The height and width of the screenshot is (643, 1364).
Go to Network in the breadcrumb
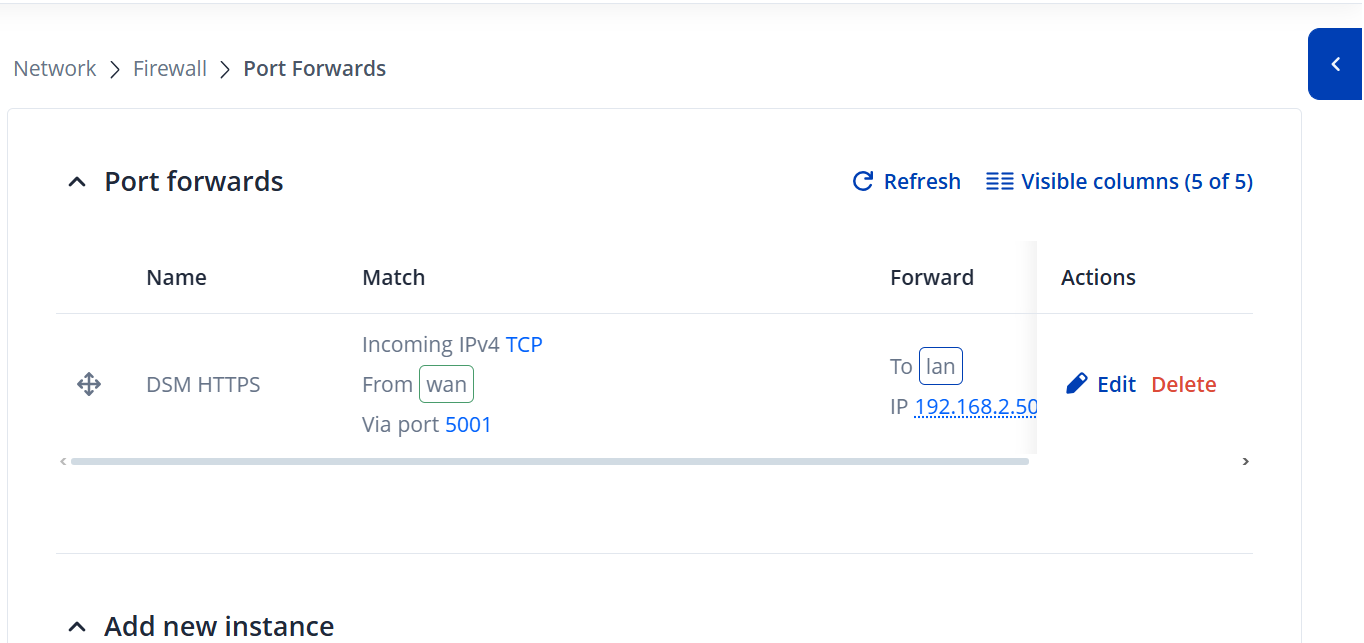55,69
